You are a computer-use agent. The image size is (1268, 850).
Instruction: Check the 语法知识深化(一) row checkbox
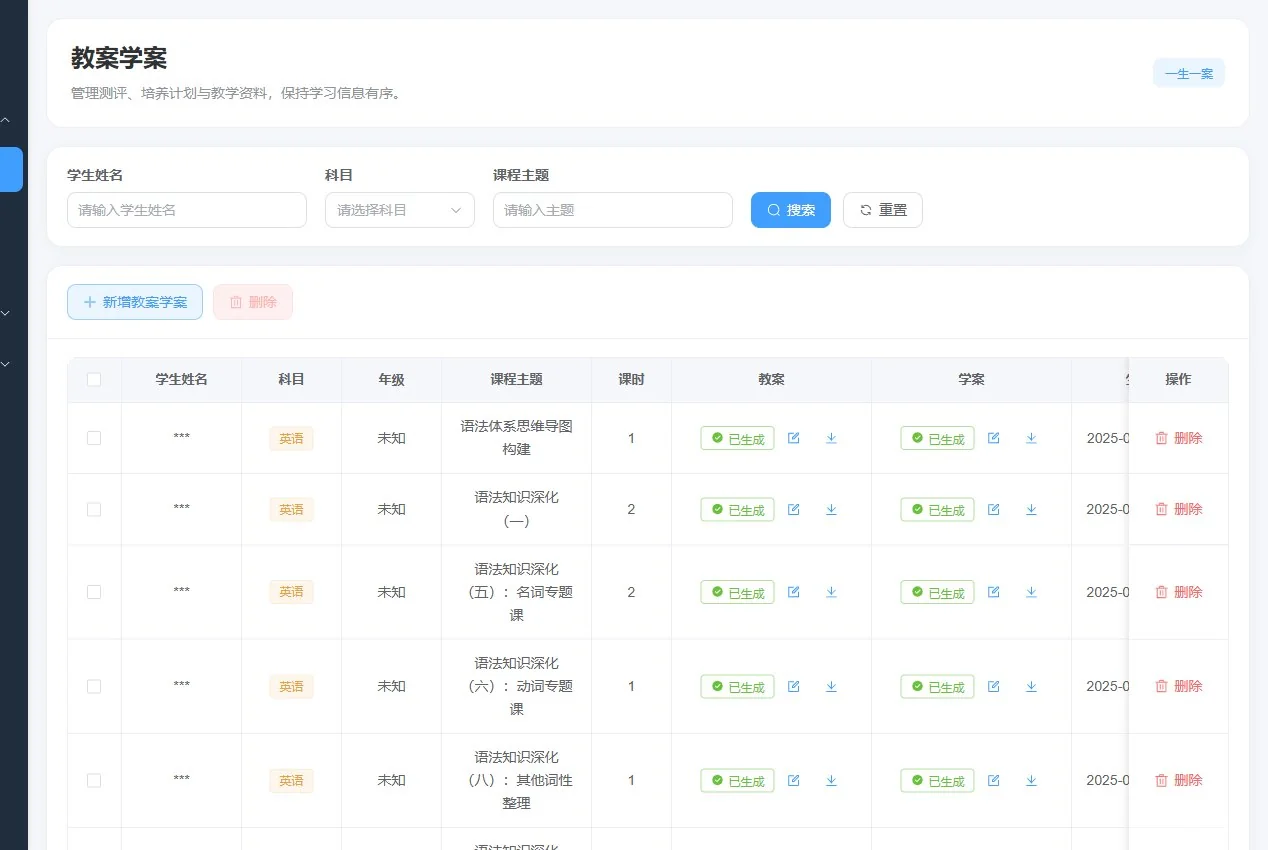pyautogui.click(x=94, y=509)
